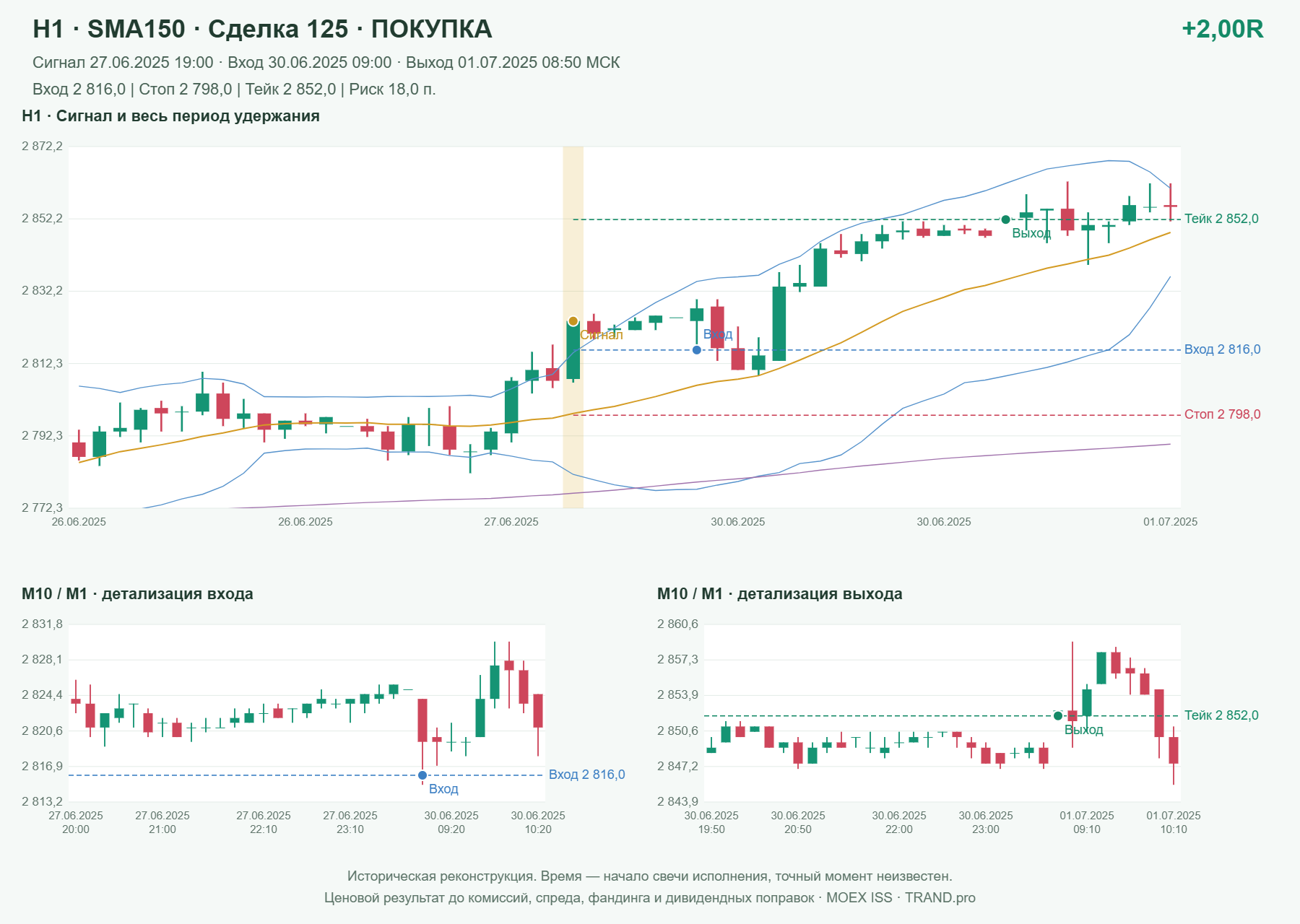The width and height of the screenshot is (1300, 924).
Task: Click the 27.06.2025 date on the H1 time axis
Action: click(x=511, y=522)
